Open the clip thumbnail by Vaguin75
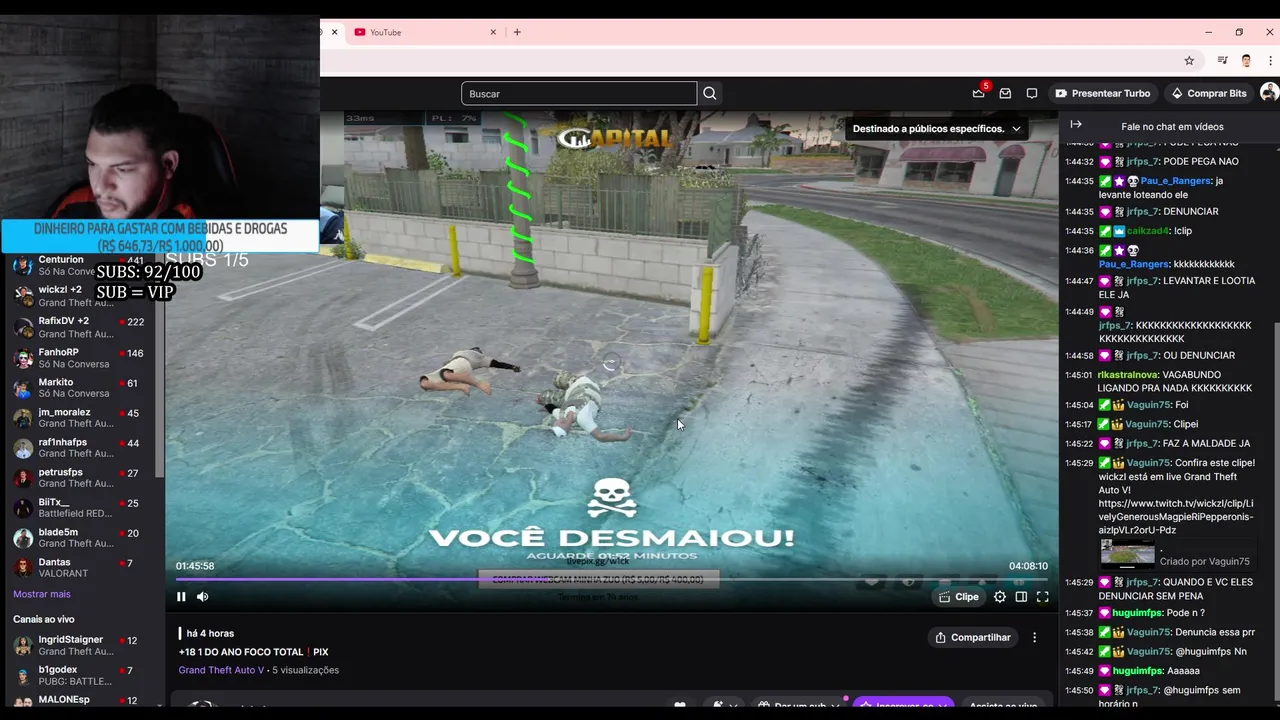Screen dimensions: 1280x720 point(1128,554)
